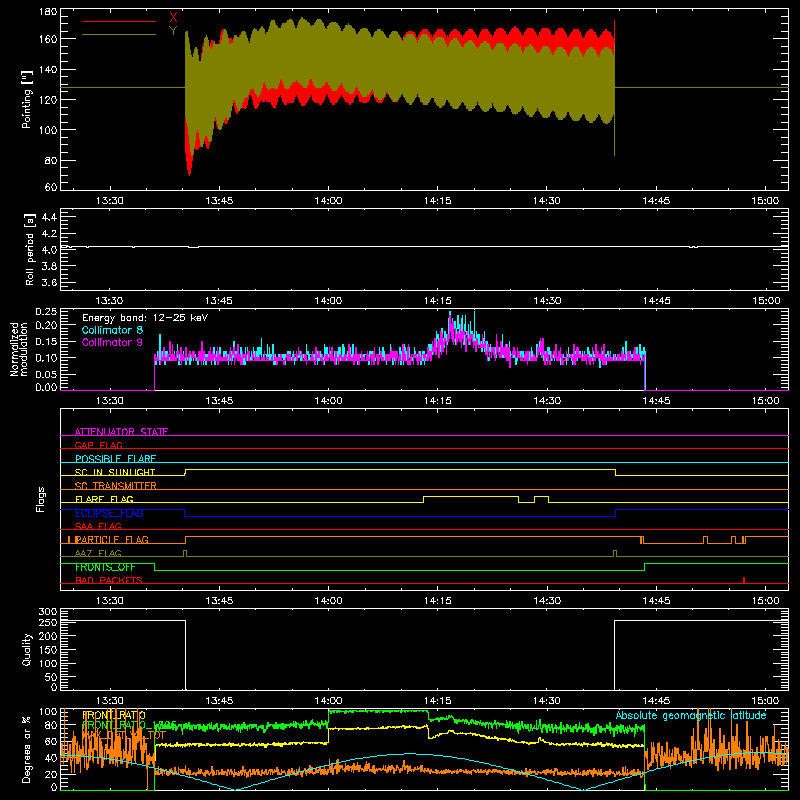Select the SC_IN_SUNLIGHT flag label

point(115,472)
